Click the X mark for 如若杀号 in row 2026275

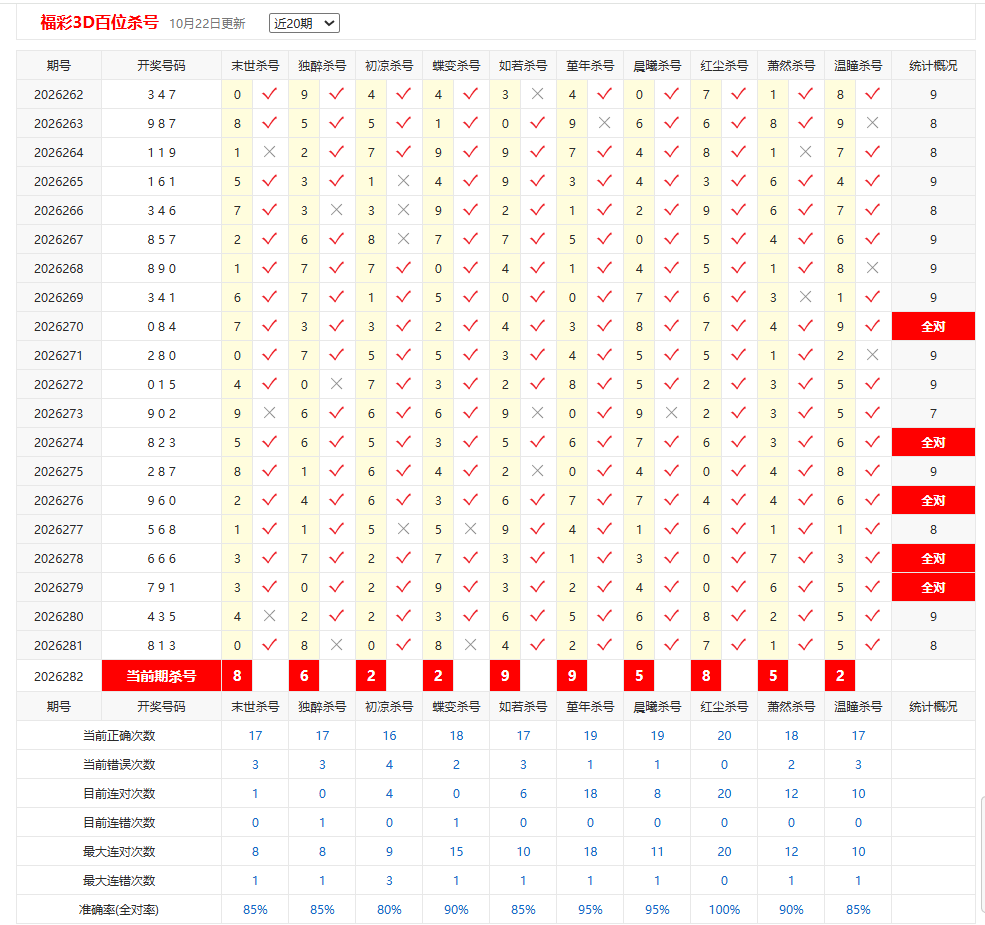tap(537, 471)
